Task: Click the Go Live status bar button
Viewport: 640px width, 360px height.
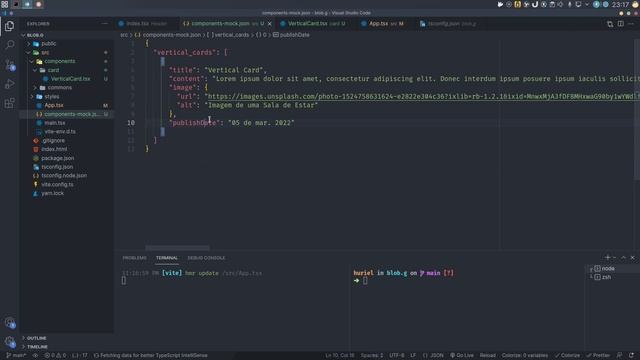Action: tap(462, 355)
